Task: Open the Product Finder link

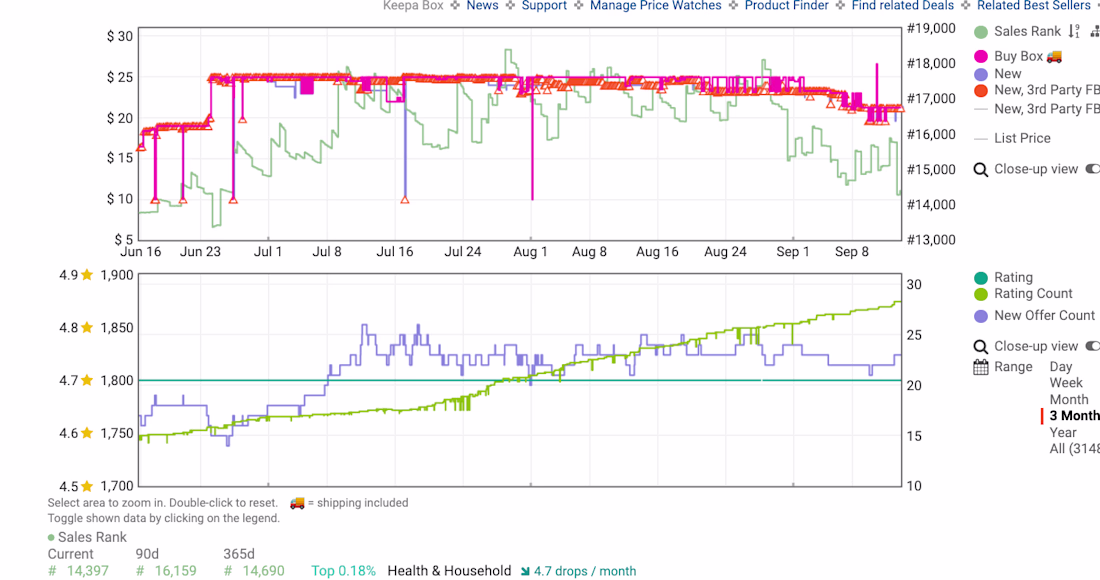Action: point(786,6)
